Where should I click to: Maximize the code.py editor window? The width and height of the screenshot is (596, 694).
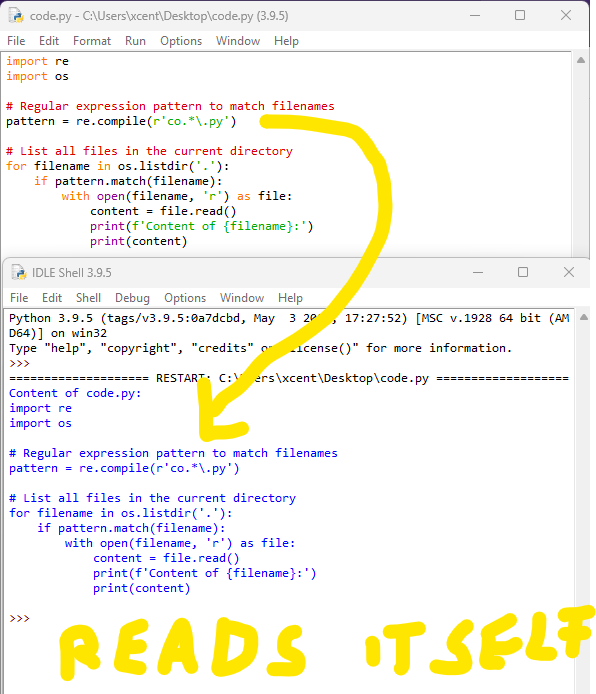point(520,15)
